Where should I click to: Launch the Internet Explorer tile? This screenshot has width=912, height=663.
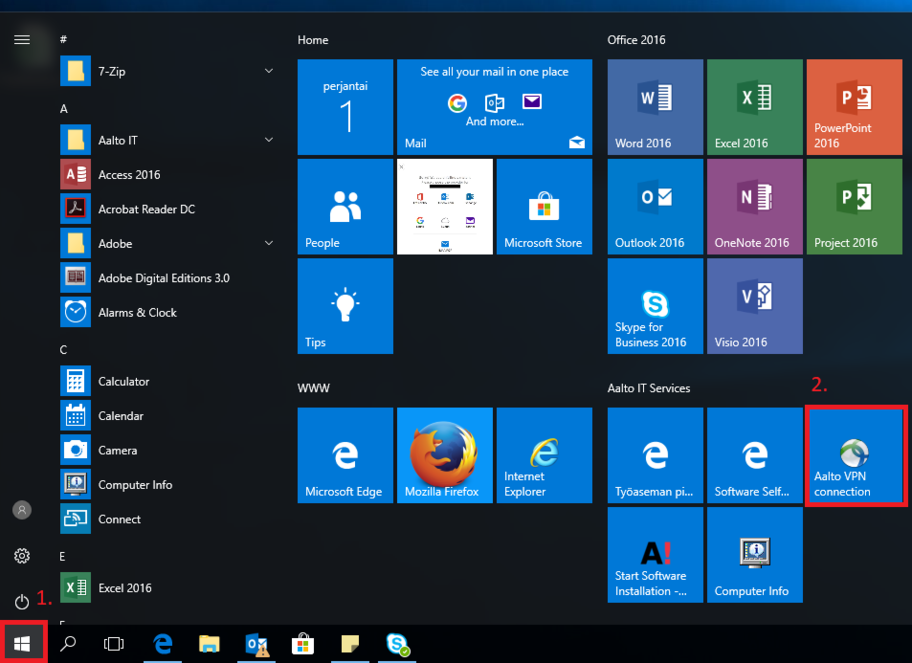tap(544, 455)
